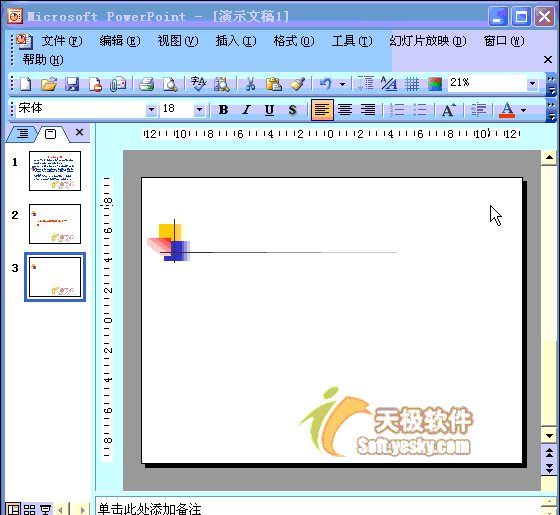Open the font color dropdown arrow
Image resolution: width=560 pixels, height=515 pixels.
pyautogui.click(x=523, y=110)
